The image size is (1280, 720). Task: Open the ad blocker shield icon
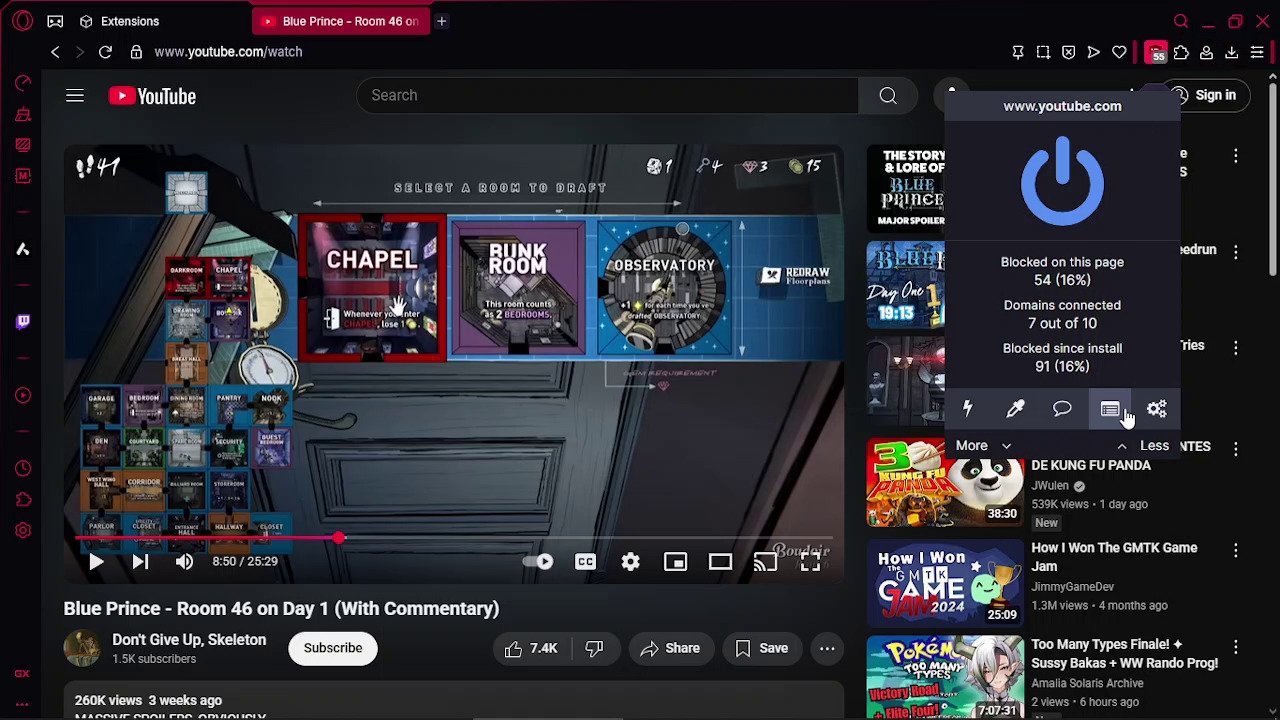[1068, 52]
